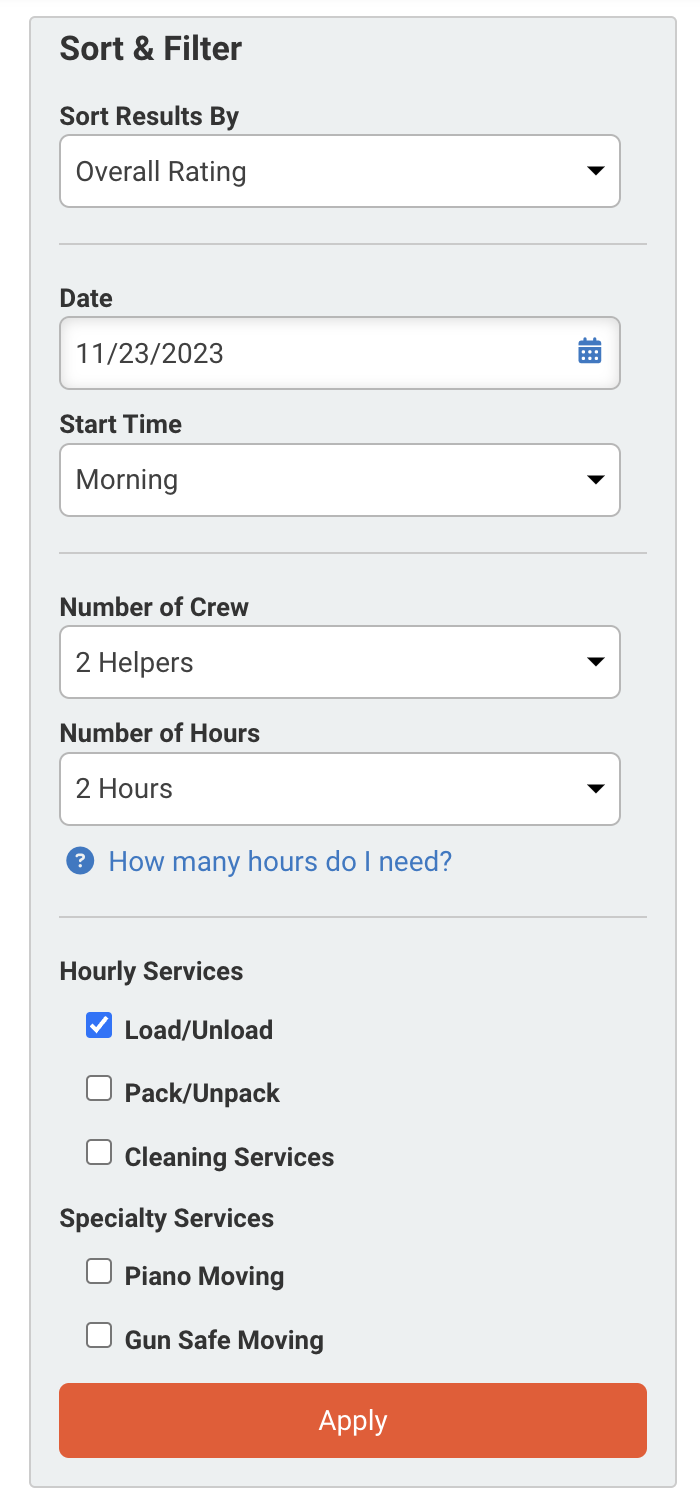Click the caret arrow on Overall Rating selector
The image size is (700, 1502).
595,171
